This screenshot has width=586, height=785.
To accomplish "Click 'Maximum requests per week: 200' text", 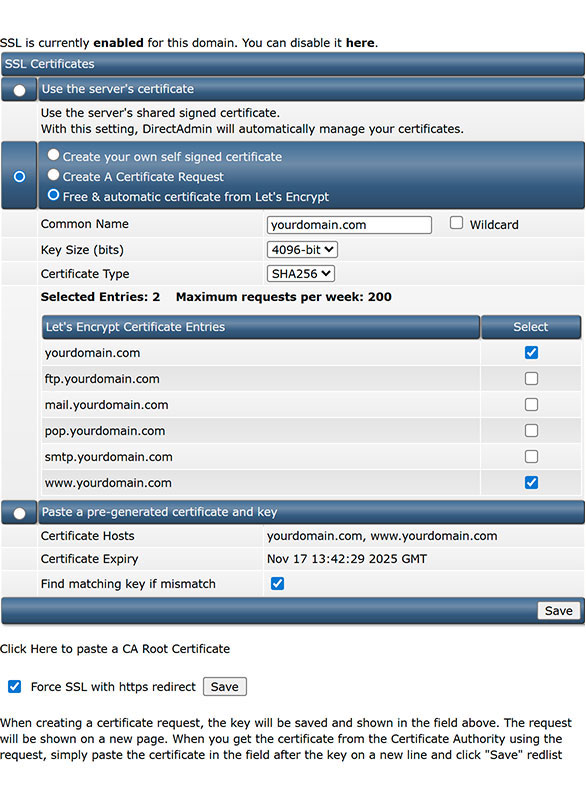I will click(x=284, y=297).
